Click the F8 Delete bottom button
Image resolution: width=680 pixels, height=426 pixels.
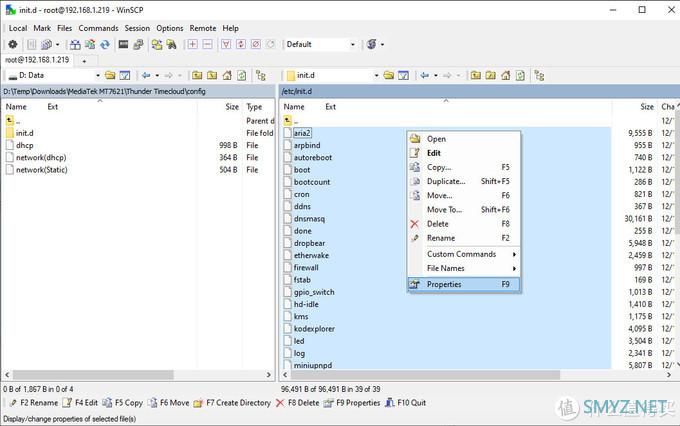pos(298,403)
